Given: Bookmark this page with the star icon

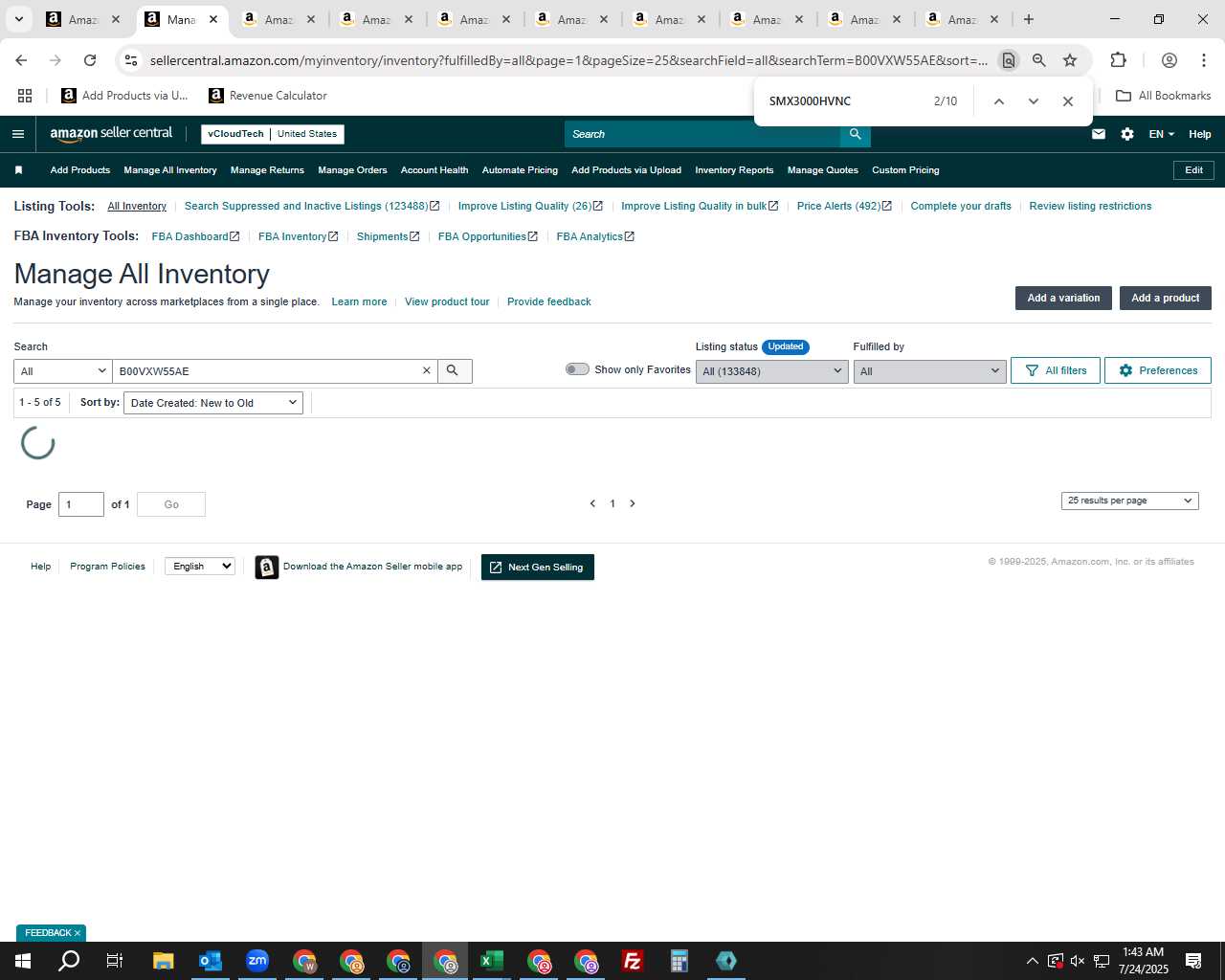Looking at the screenshot, I should (x=1070, y=60).
